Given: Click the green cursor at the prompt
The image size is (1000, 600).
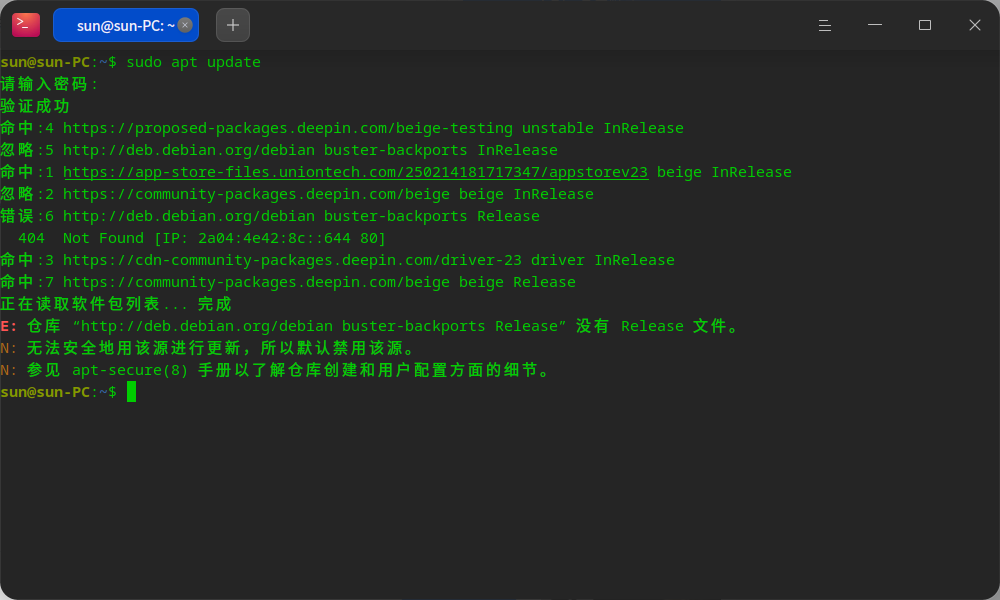Looking at the screenshot, I should [131, 391].
